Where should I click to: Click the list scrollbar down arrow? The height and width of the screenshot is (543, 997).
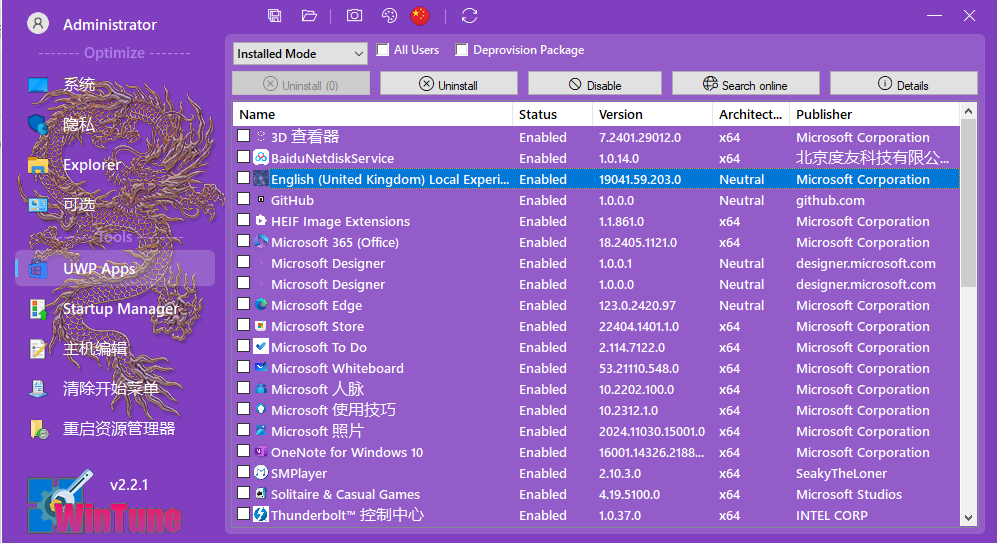coord(968,518)
